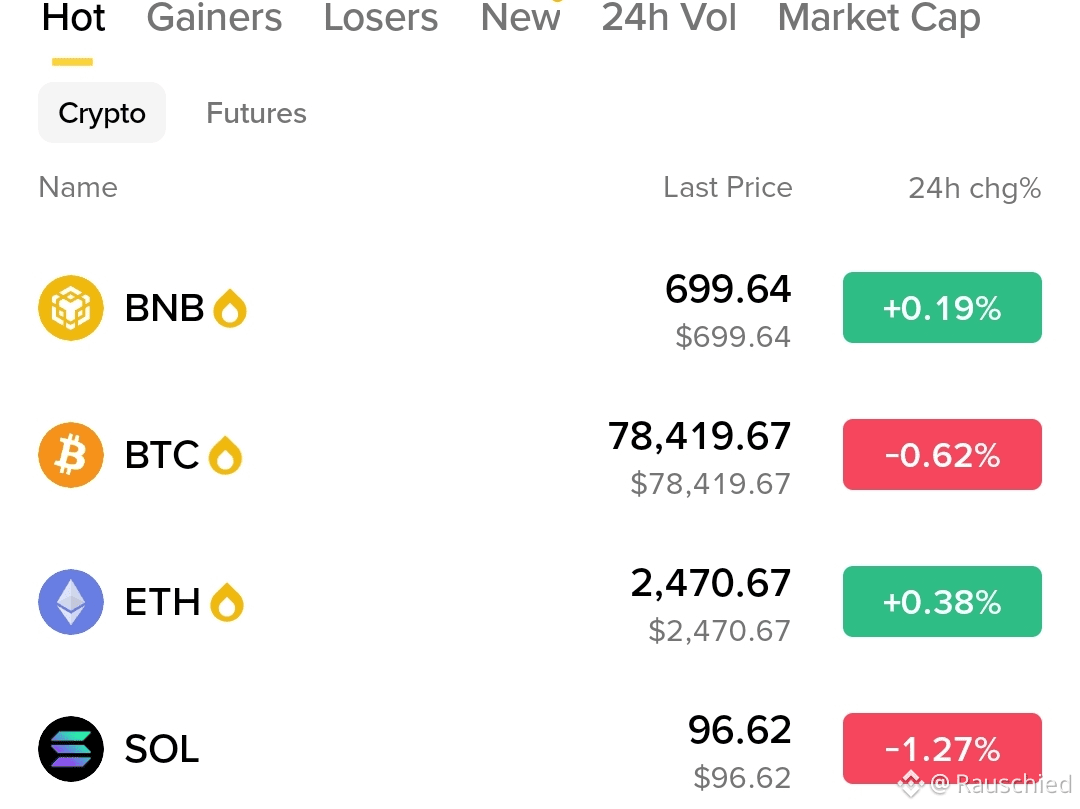Click BNB +0.19% change button

tap(942, 308)
